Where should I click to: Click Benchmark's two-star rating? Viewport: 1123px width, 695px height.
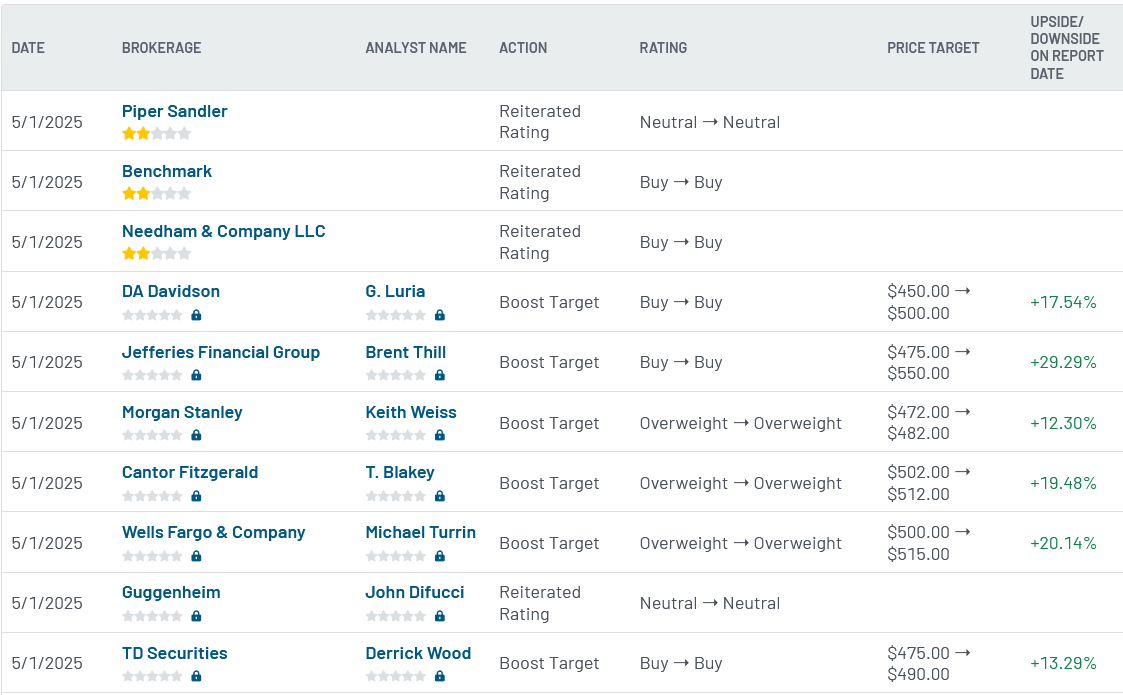[156, 193]
